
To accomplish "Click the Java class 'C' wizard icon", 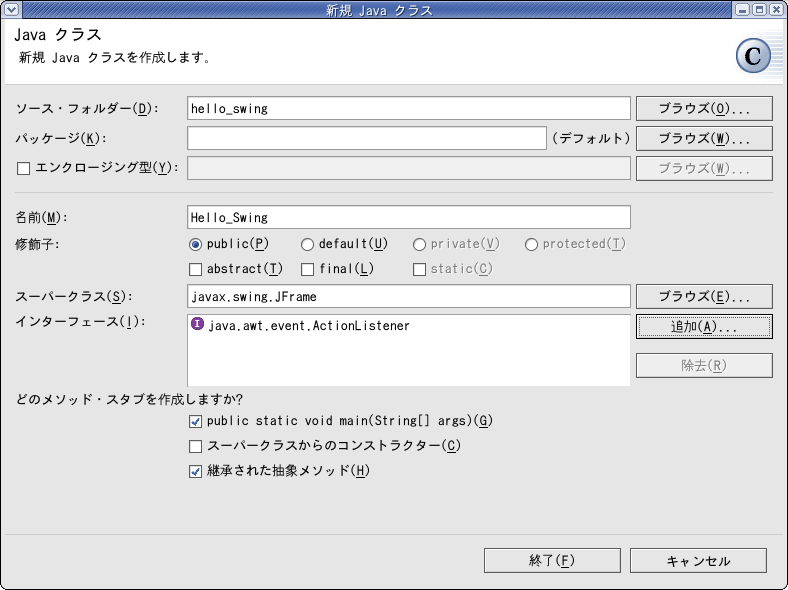I will (753, 56).
